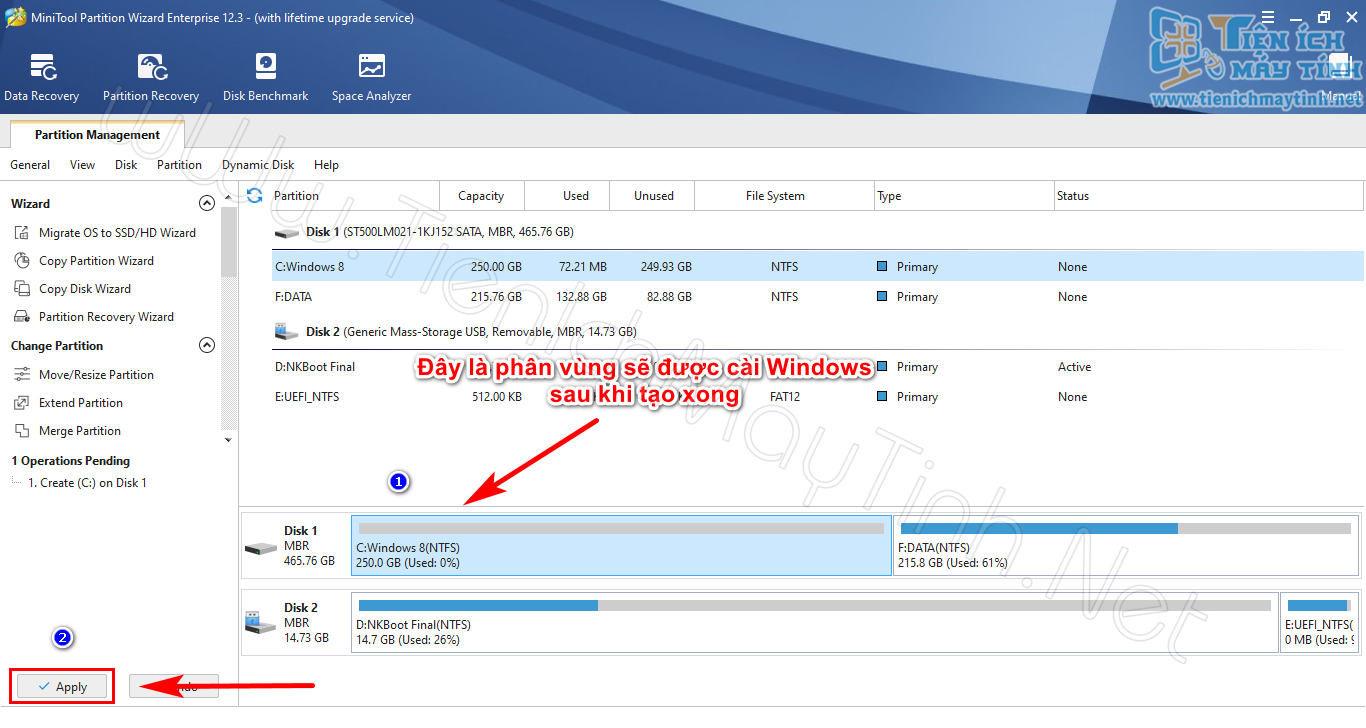Click the Disk 2 USB icon in the disk map
This screenshot has height=728, width=1366.
(261, 623)
